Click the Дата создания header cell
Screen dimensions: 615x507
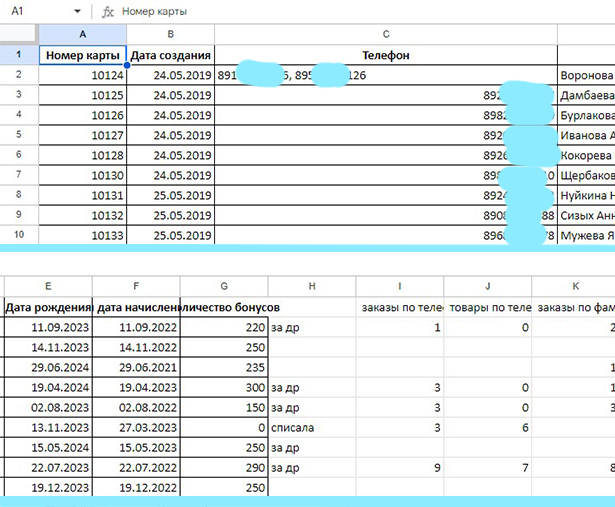coord(170,55)
